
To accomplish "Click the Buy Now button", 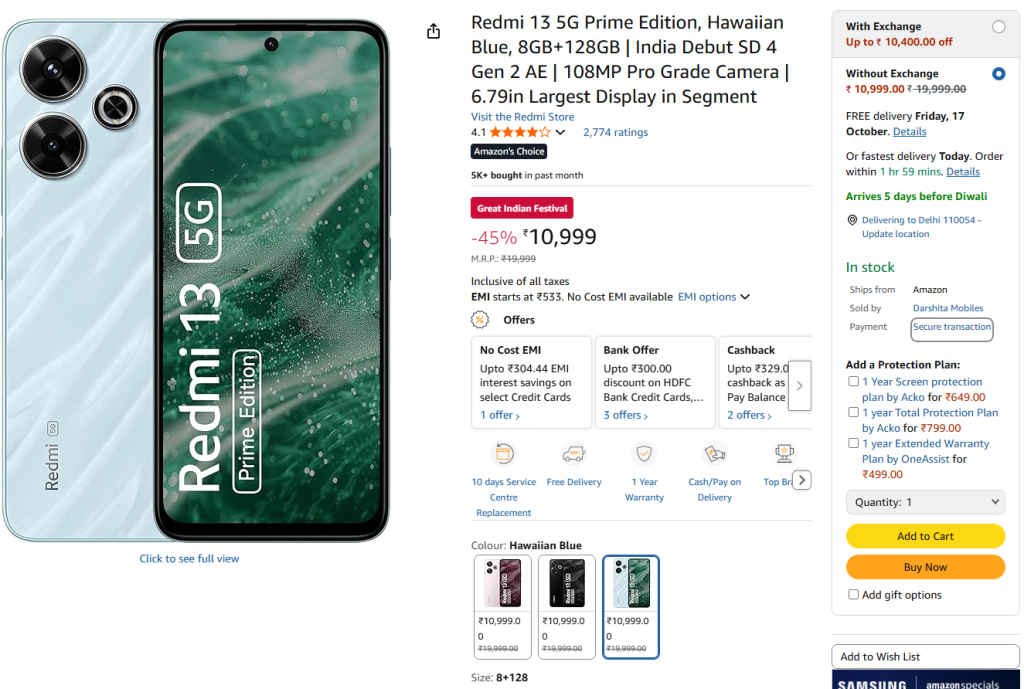I will click(925, 567).
